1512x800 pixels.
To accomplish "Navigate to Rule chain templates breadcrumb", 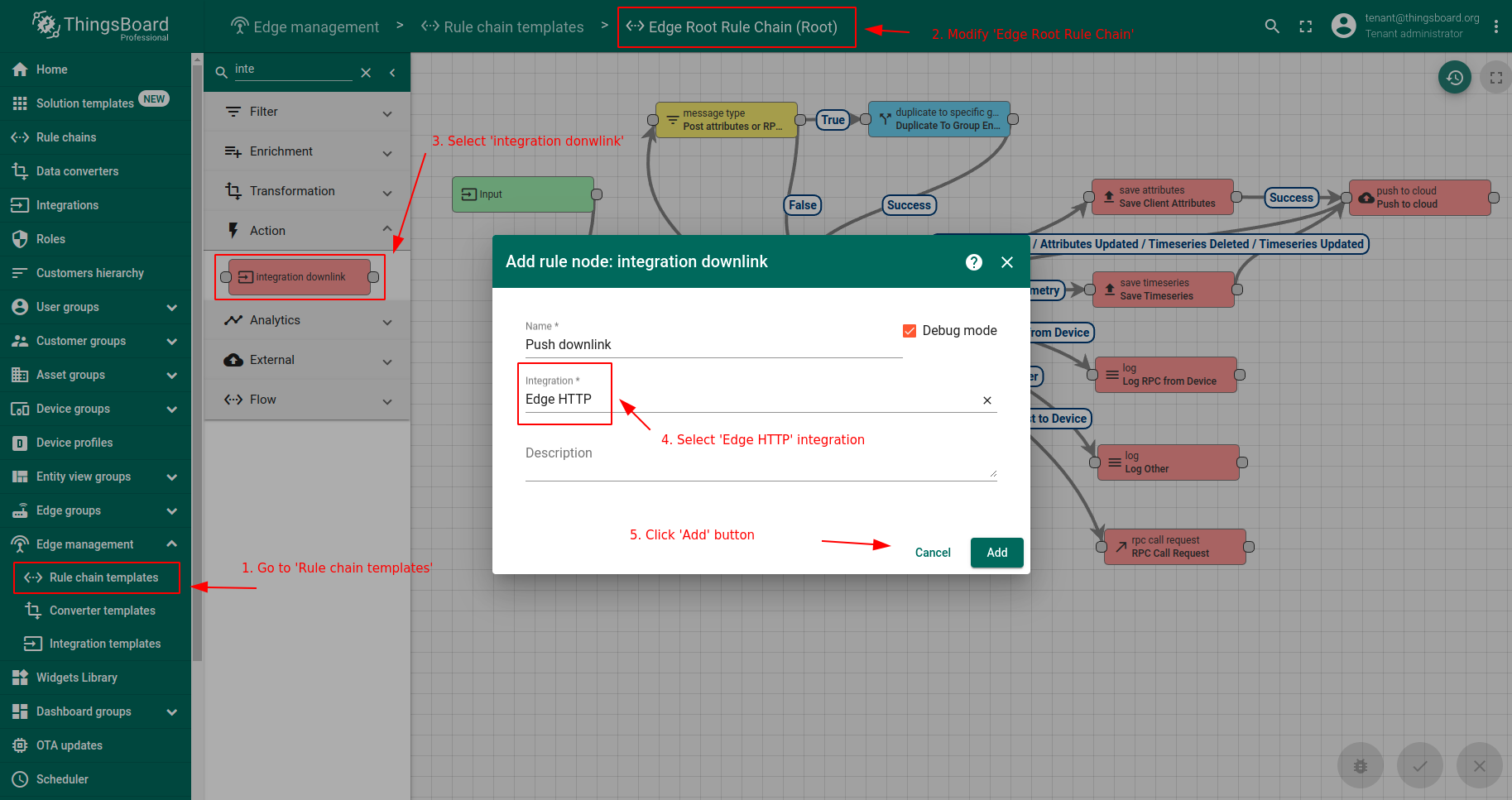I will (502, 26).
